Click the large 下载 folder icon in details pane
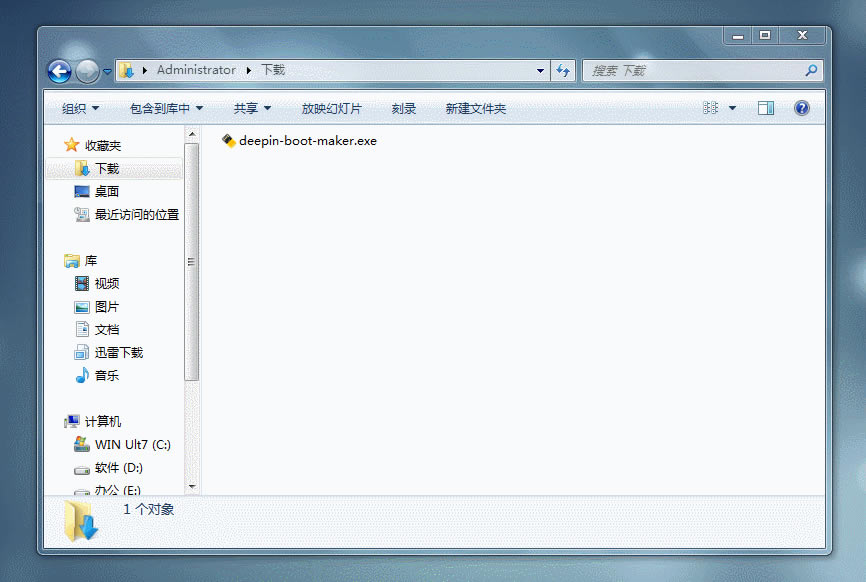The height and width of the screenshot is (582, 866). click(81, 521)
